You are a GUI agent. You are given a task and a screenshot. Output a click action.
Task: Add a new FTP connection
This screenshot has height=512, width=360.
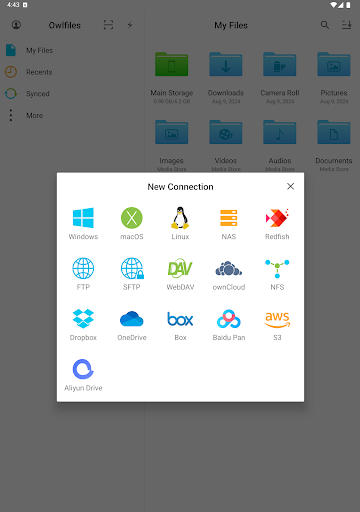83,273
